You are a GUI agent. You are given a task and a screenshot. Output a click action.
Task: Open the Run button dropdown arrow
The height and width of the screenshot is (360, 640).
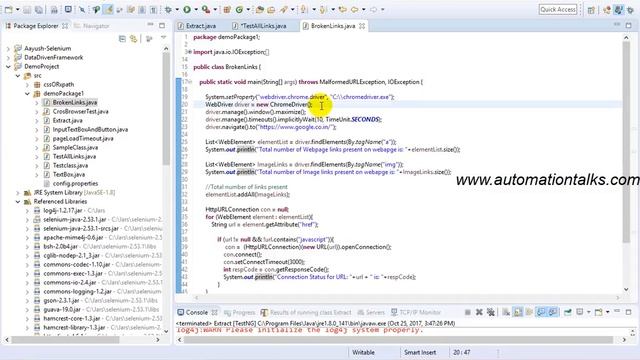tap(196, 9)
